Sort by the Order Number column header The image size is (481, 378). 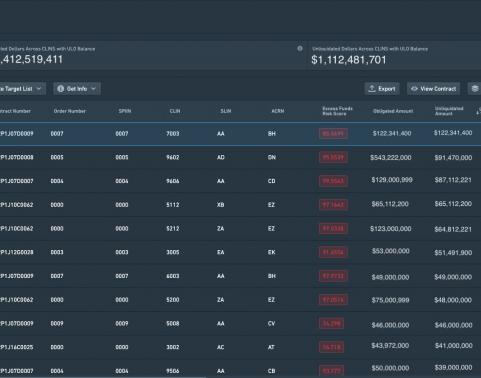(x=70, y=111)
